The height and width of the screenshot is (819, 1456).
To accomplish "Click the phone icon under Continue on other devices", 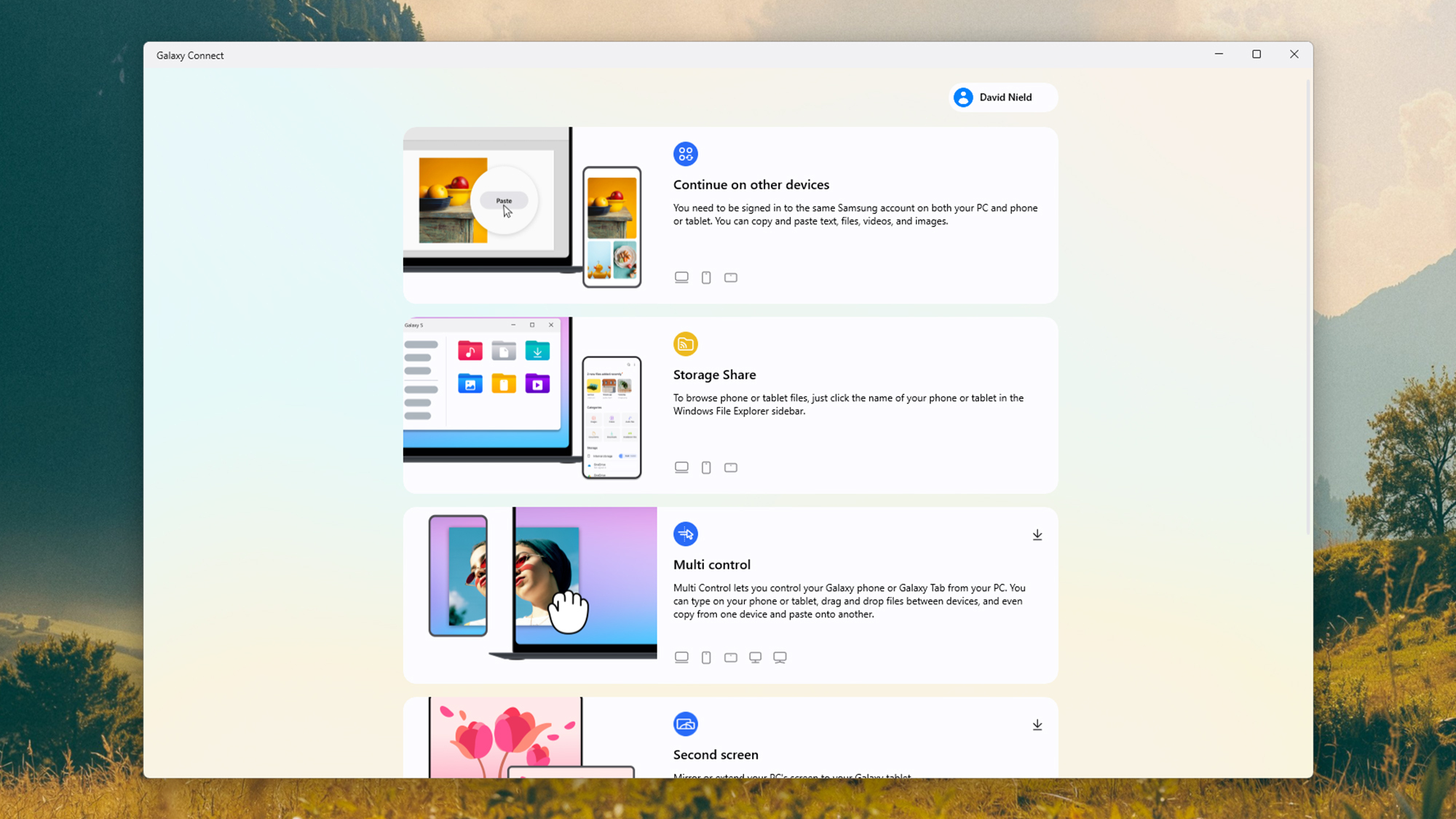I will [x=705, y=277].
